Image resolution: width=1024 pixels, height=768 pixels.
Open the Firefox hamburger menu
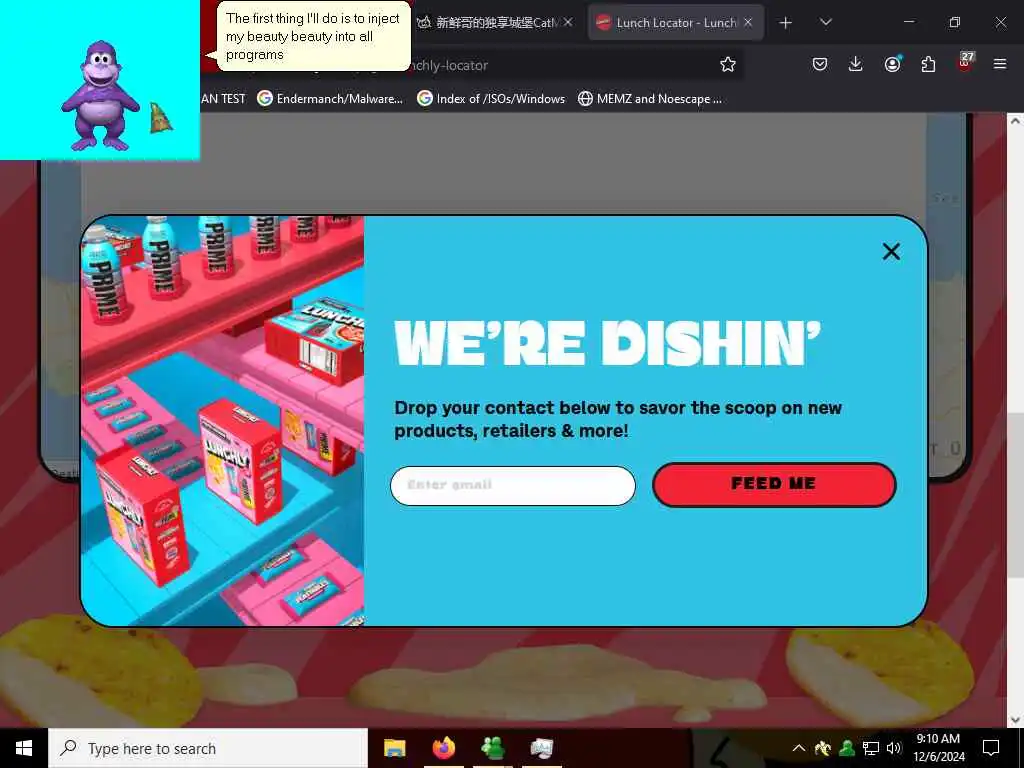click(x=1000, y=64)
